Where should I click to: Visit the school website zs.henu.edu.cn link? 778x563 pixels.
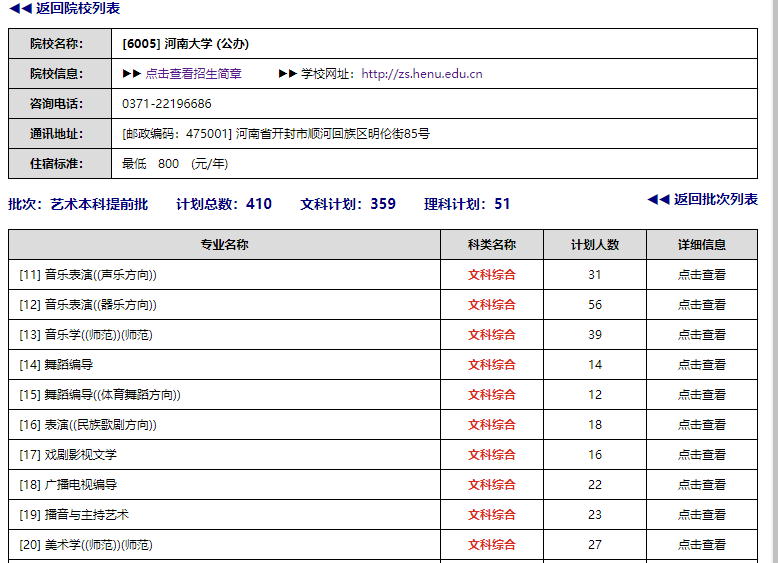tap(421, 74)
